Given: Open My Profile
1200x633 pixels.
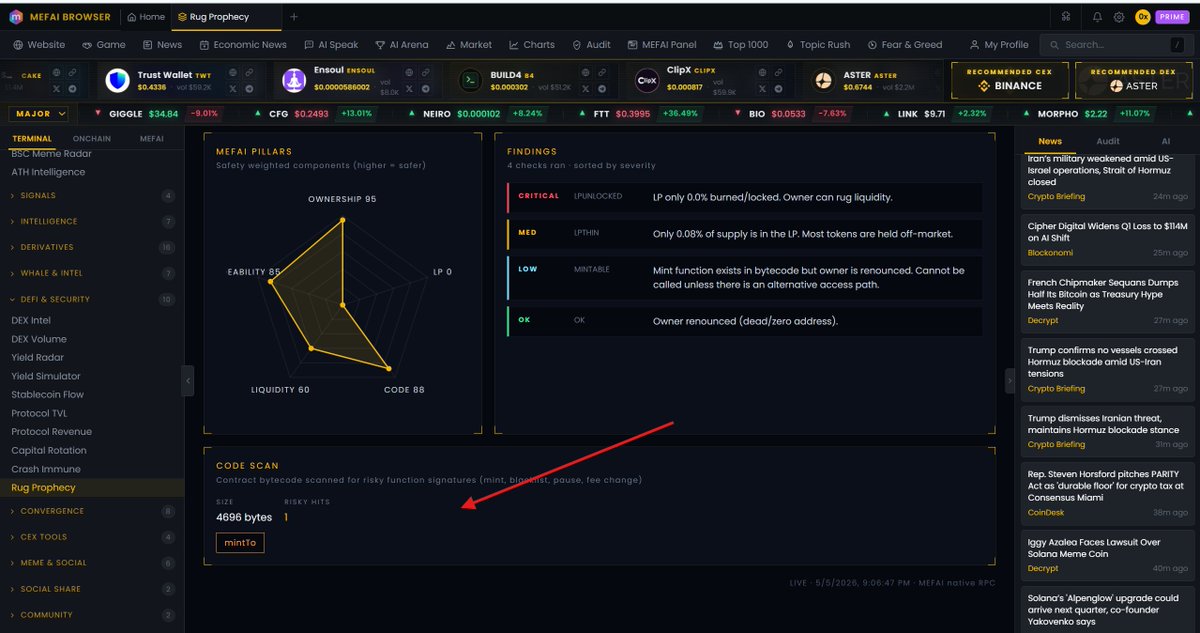Looking at the screenshot, I should [999, 45].
